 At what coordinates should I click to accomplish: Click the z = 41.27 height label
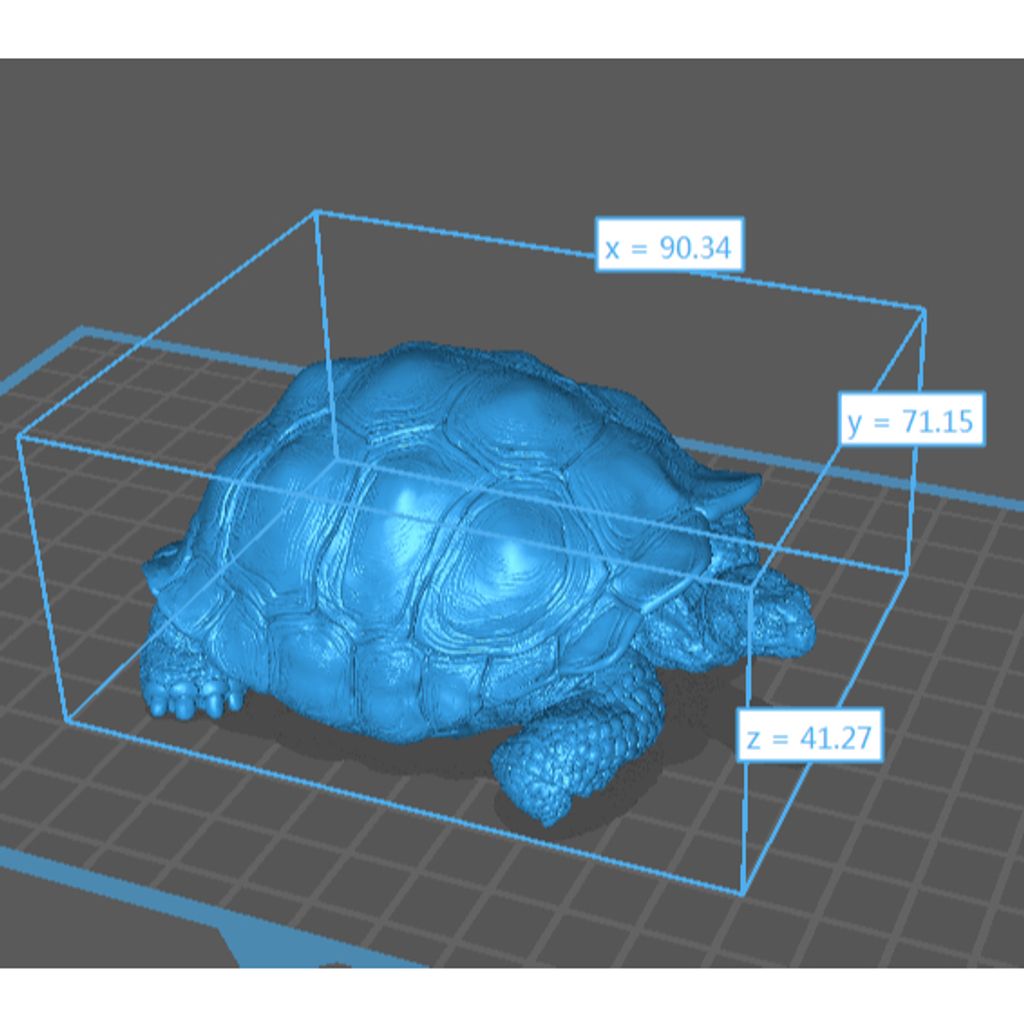click(x=810, y=738)
